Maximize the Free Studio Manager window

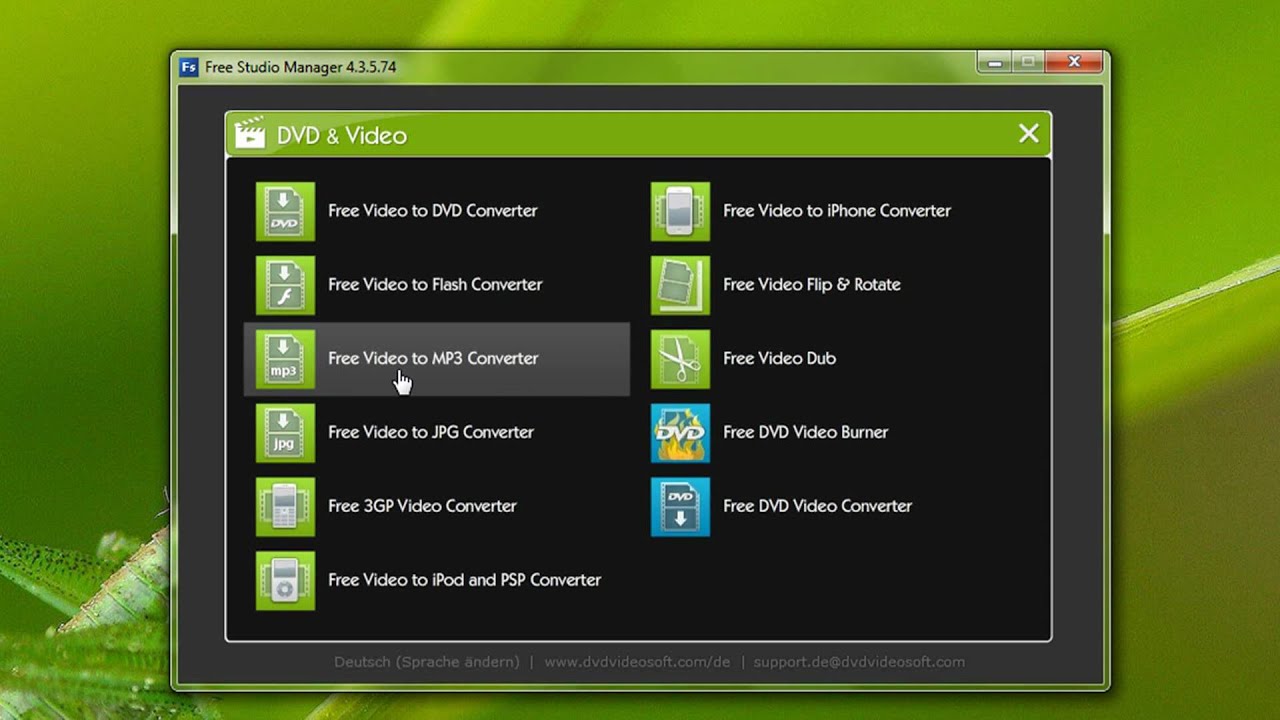pyautogui.click(x=1027, y=63)
